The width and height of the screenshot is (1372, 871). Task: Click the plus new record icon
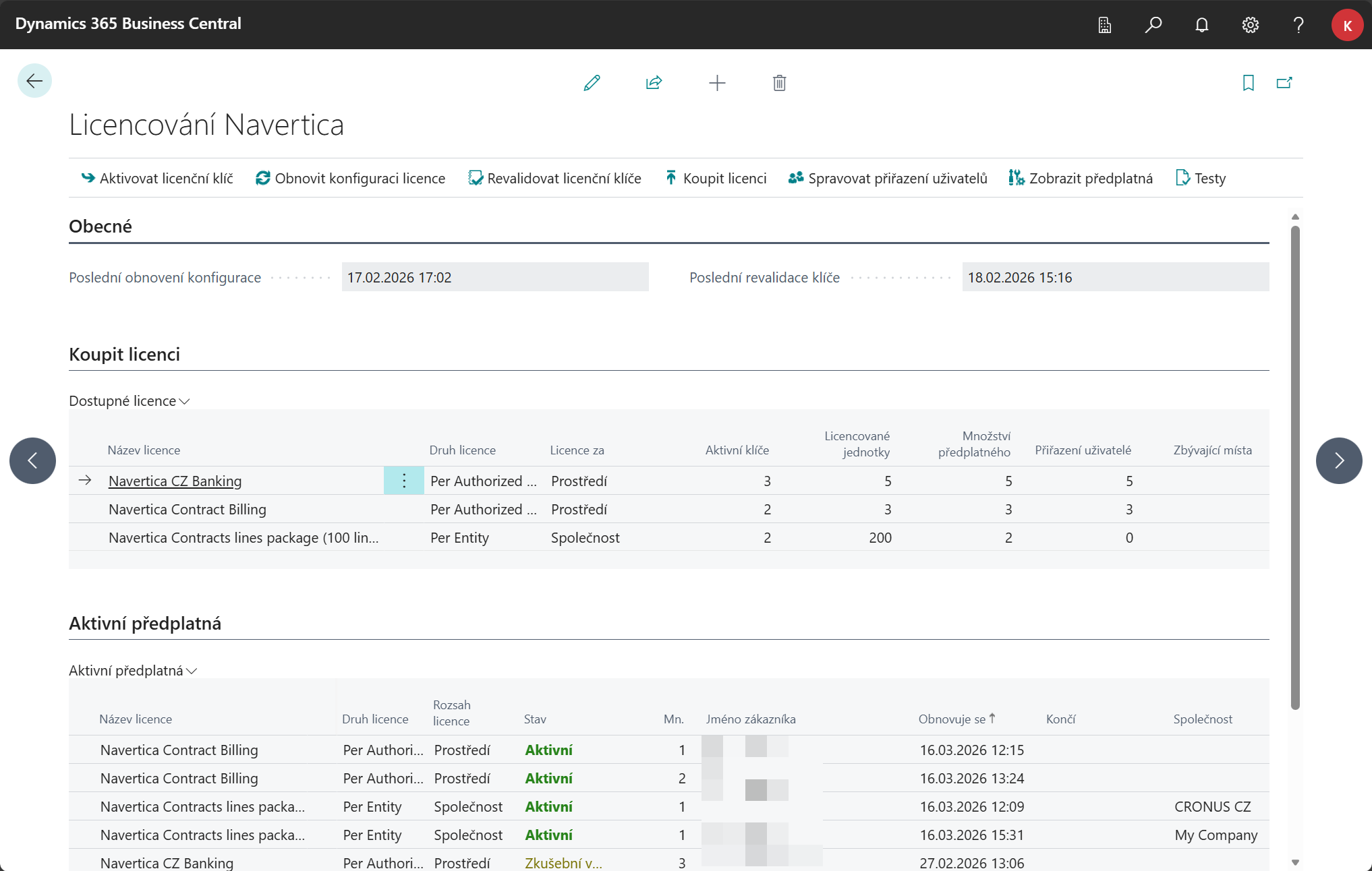(717, 83)
